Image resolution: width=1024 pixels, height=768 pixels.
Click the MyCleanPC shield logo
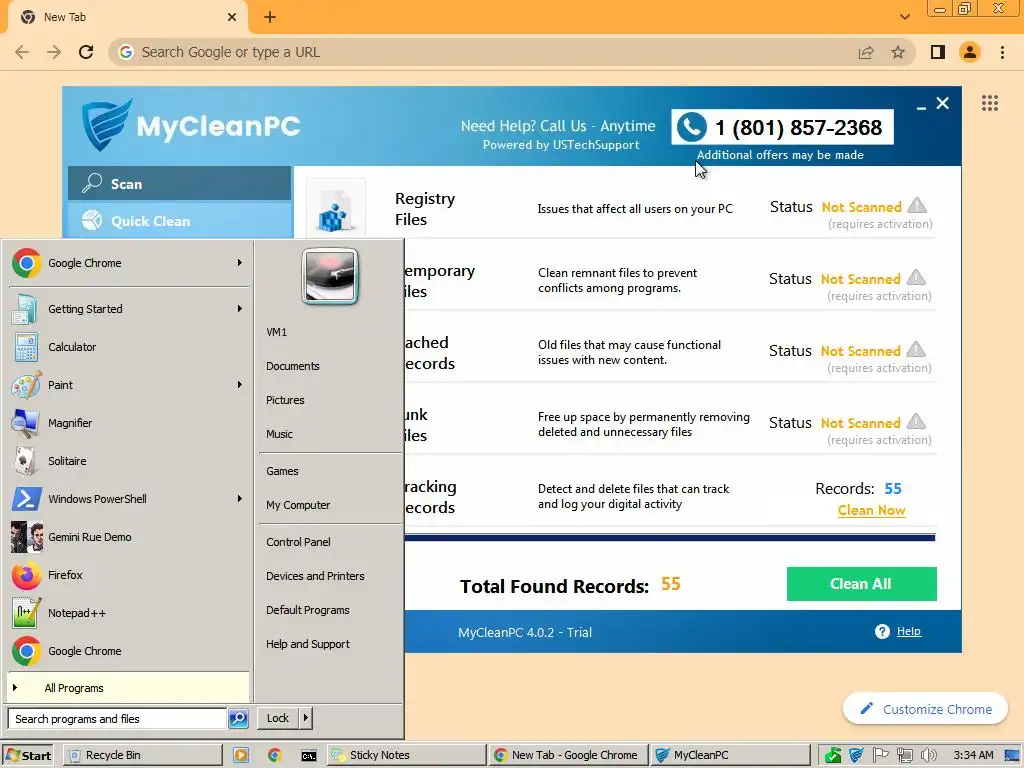[106, 123]
